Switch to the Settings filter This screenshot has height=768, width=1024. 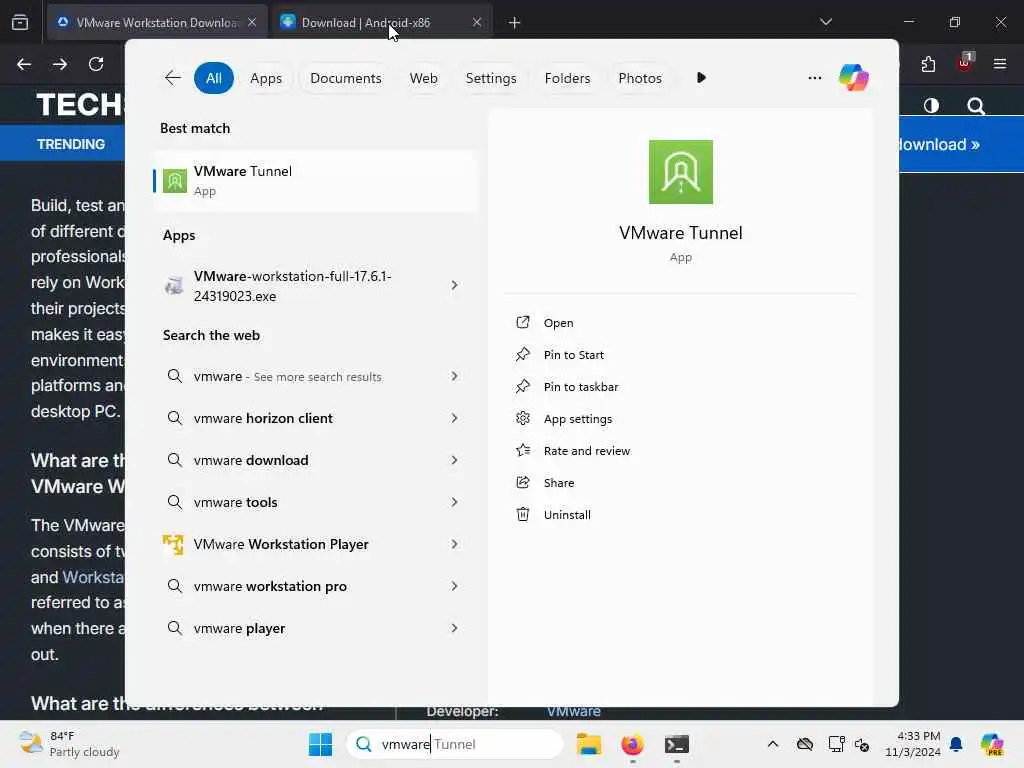(x=490, y=78)
